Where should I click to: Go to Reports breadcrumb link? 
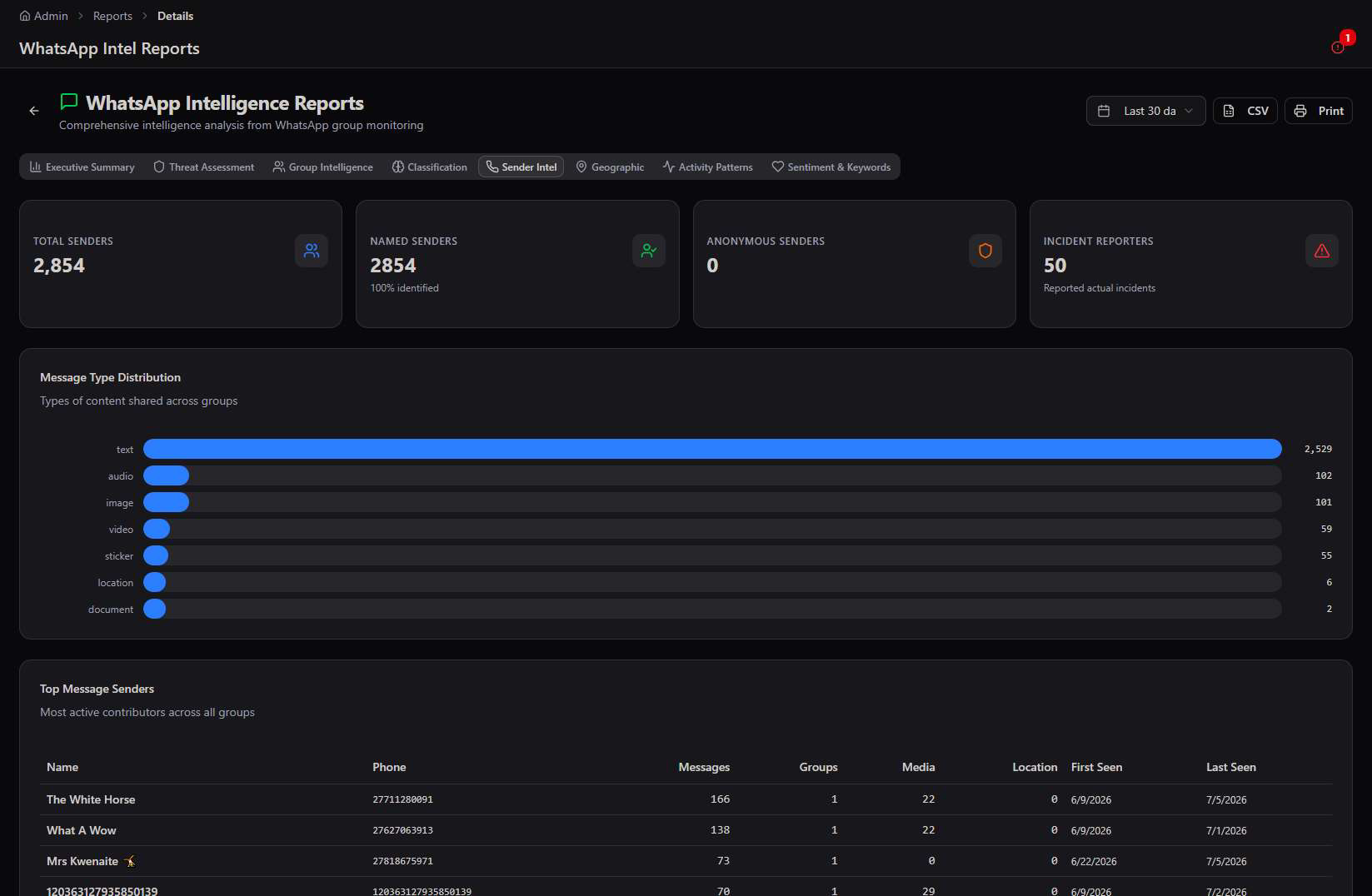tap(112, 16)
